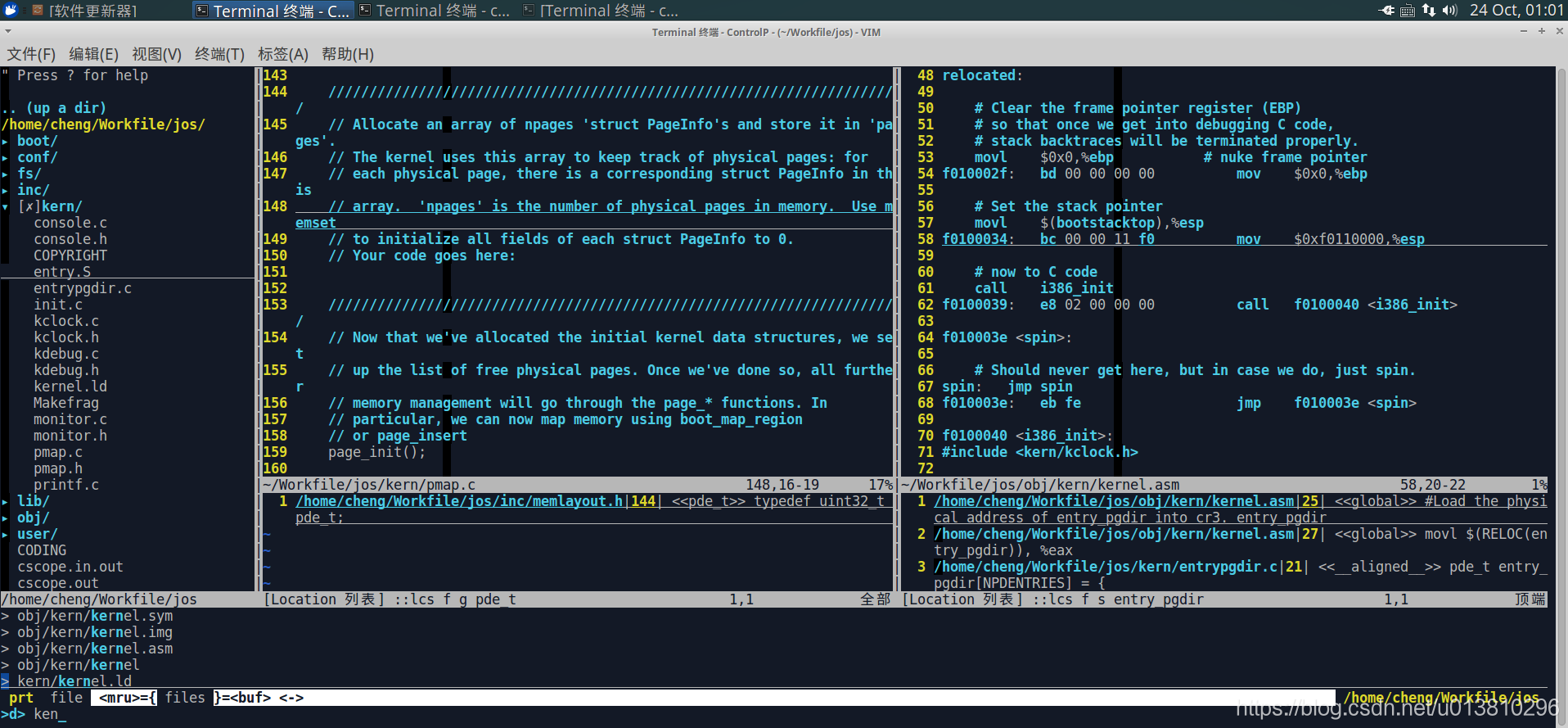This screenshot has height=728, width=1568.
Task: Select entry.S in the file tree
Action: (62, 272)
